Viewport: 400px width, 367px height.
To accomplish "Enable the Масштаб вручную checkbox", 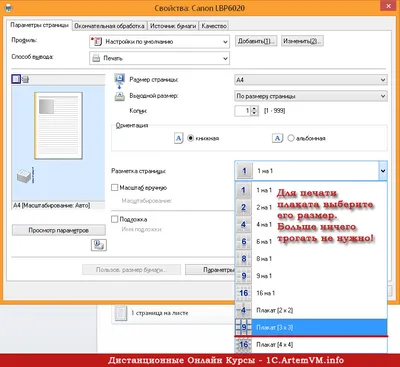I will coord(114,188).
